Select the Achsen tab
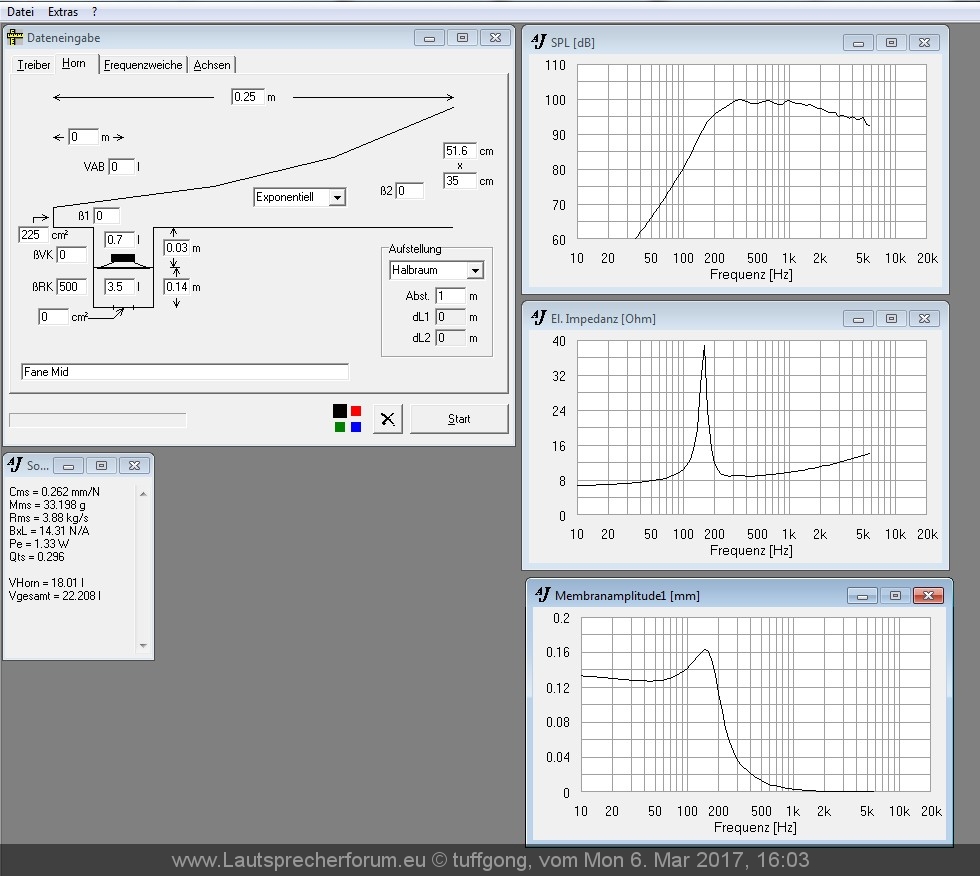Viewport: 980px width, 876px height. 212,65
